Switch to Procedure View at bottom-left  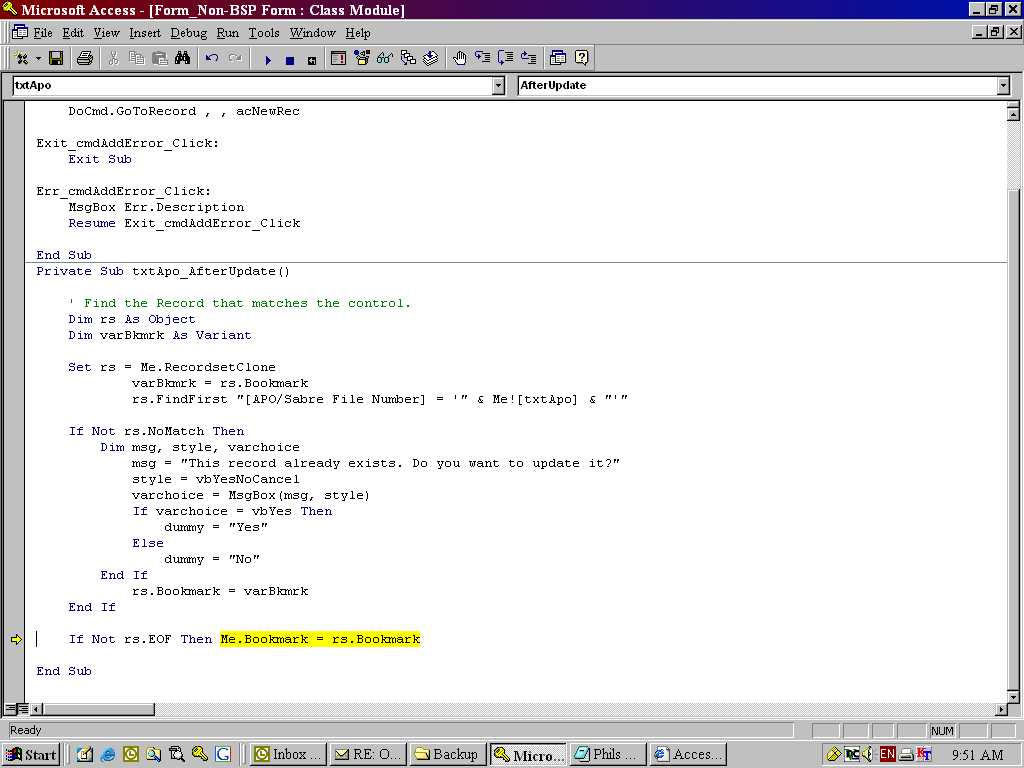point(10,709)
